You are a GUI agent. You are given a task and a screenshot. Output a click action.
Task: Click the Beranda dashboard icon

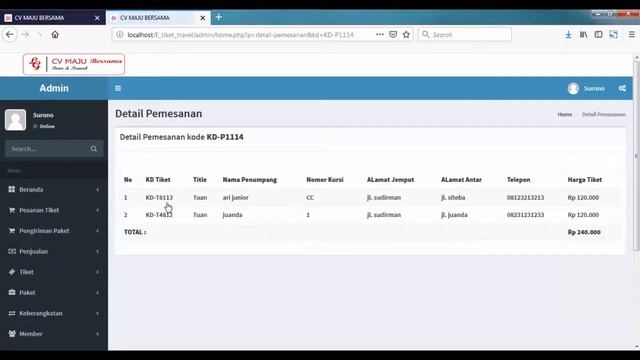coord(12,189)
